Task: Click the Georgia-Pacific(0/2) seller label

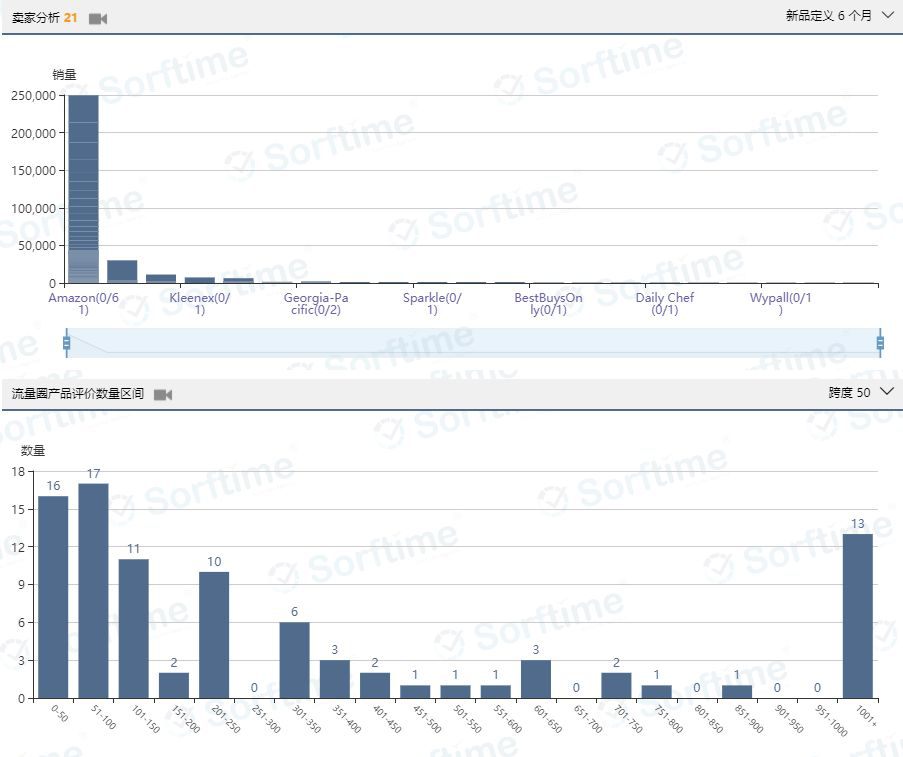Action: pos(316,304)
